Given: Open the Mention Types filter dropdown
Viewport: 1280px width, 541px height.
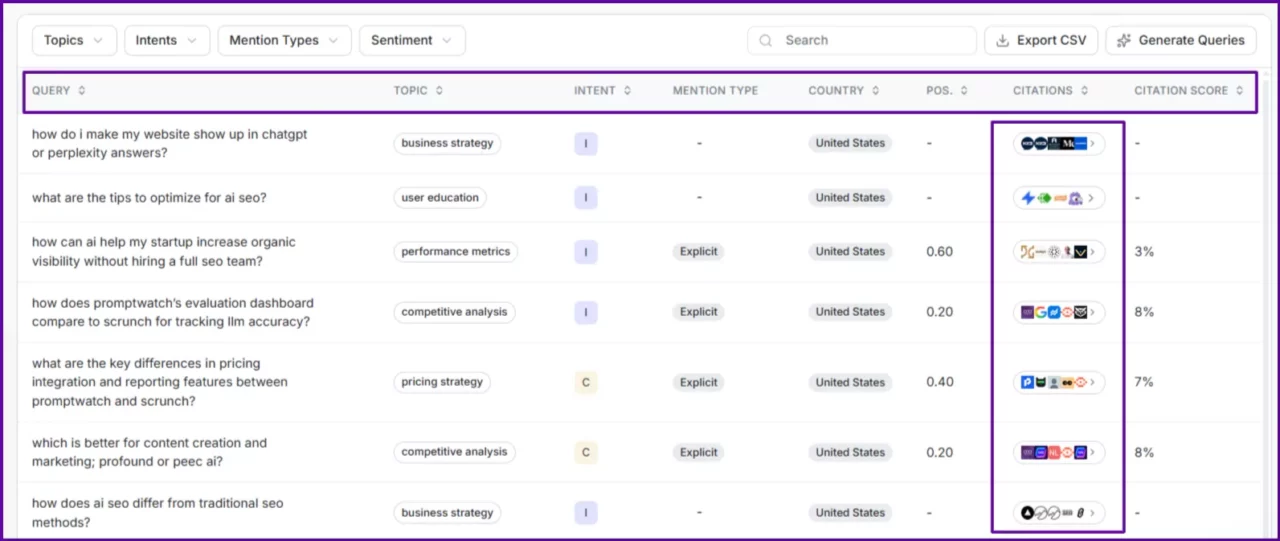Looking at the screenshot, I should point(284,40).
